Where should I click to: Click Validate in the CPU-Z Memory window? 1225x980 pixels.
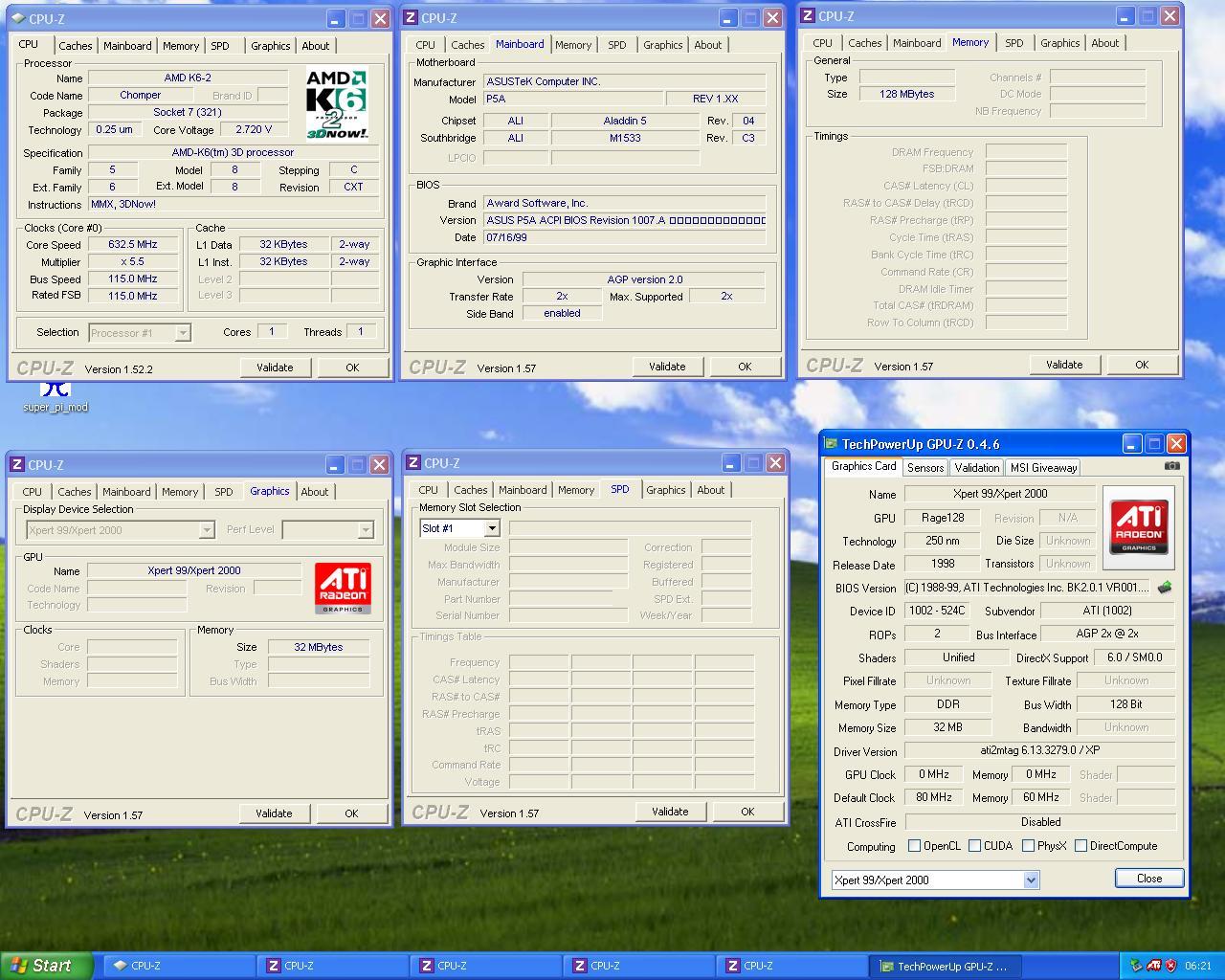1064,365
